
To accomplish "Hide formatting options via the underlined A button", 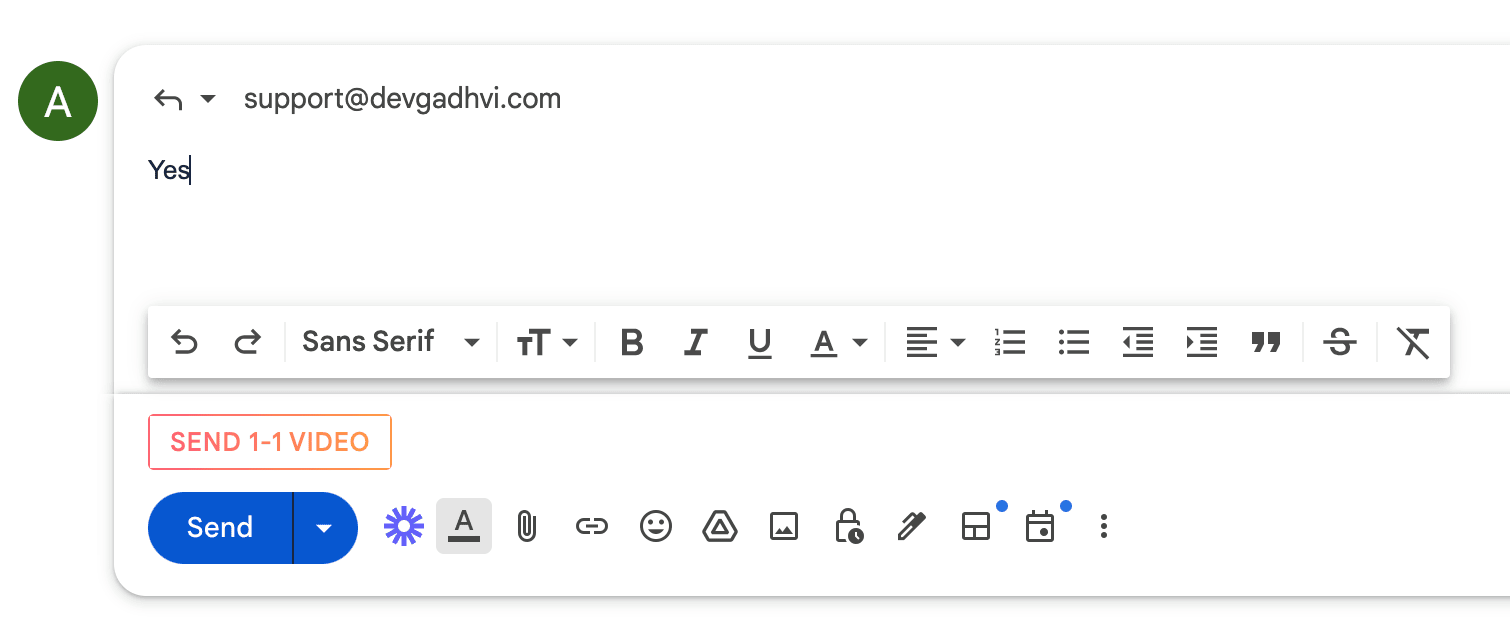I will click(x=464, y=526).
